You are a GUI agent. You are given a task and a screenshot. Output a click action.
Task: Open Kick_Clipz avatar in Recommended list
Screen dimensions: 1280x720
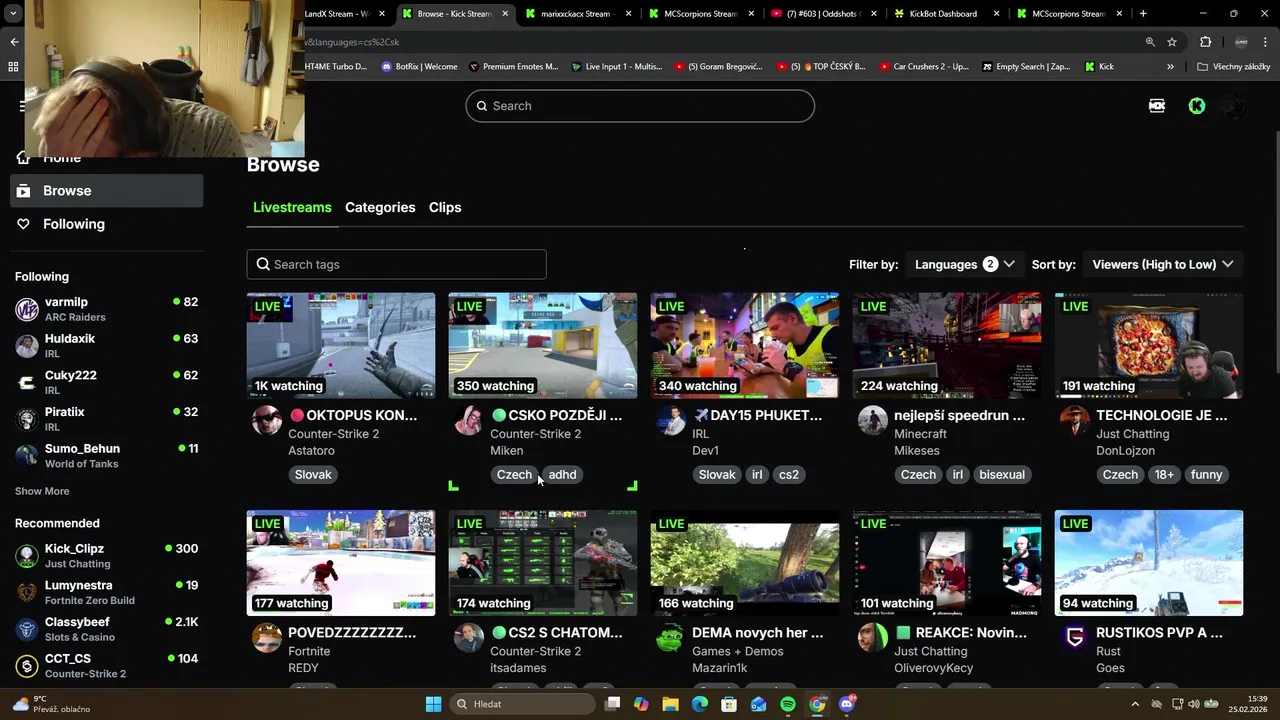(x=27, y=556)
